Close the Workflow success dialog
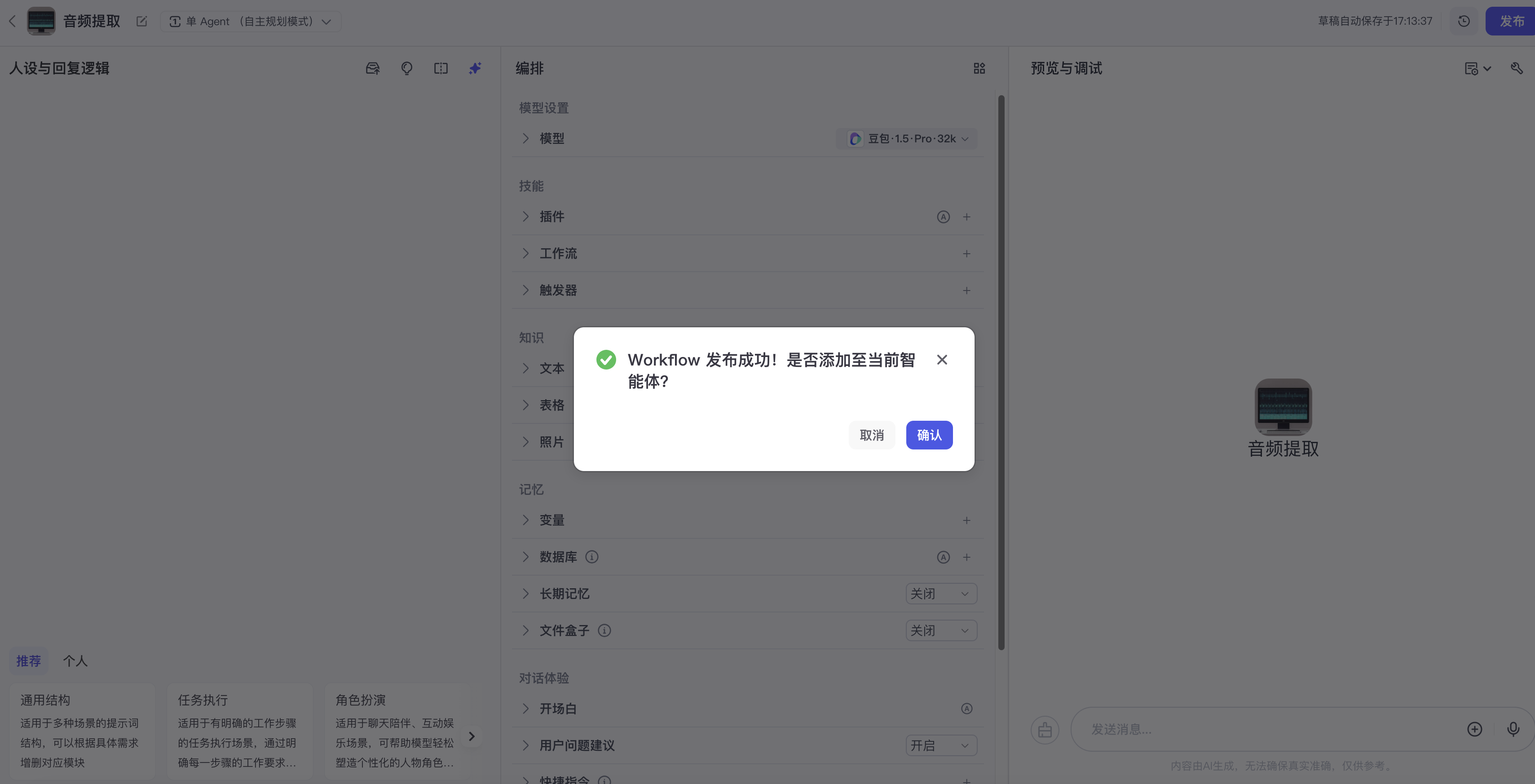The width and height of the screenshot is (1535, 784). [941, 360]
